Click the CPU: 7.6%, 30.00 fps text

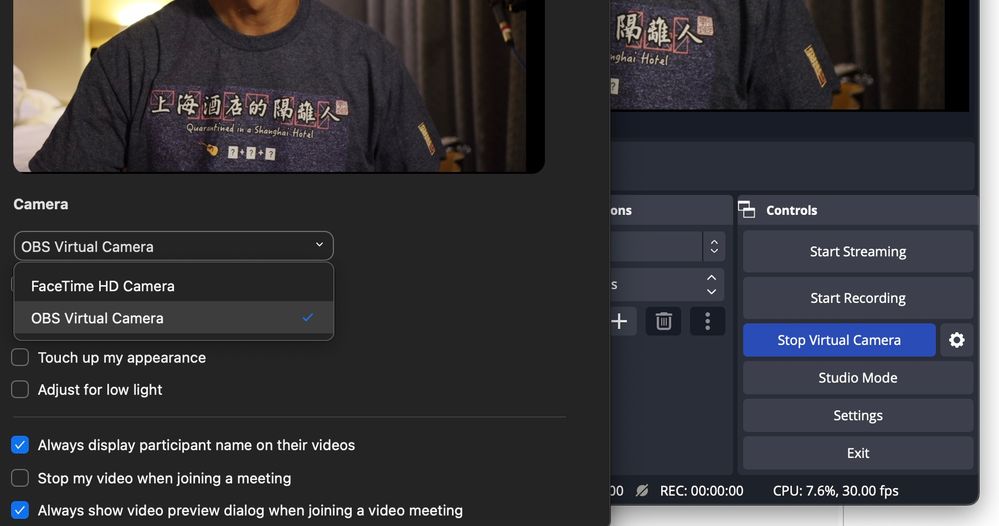(835, 490)
